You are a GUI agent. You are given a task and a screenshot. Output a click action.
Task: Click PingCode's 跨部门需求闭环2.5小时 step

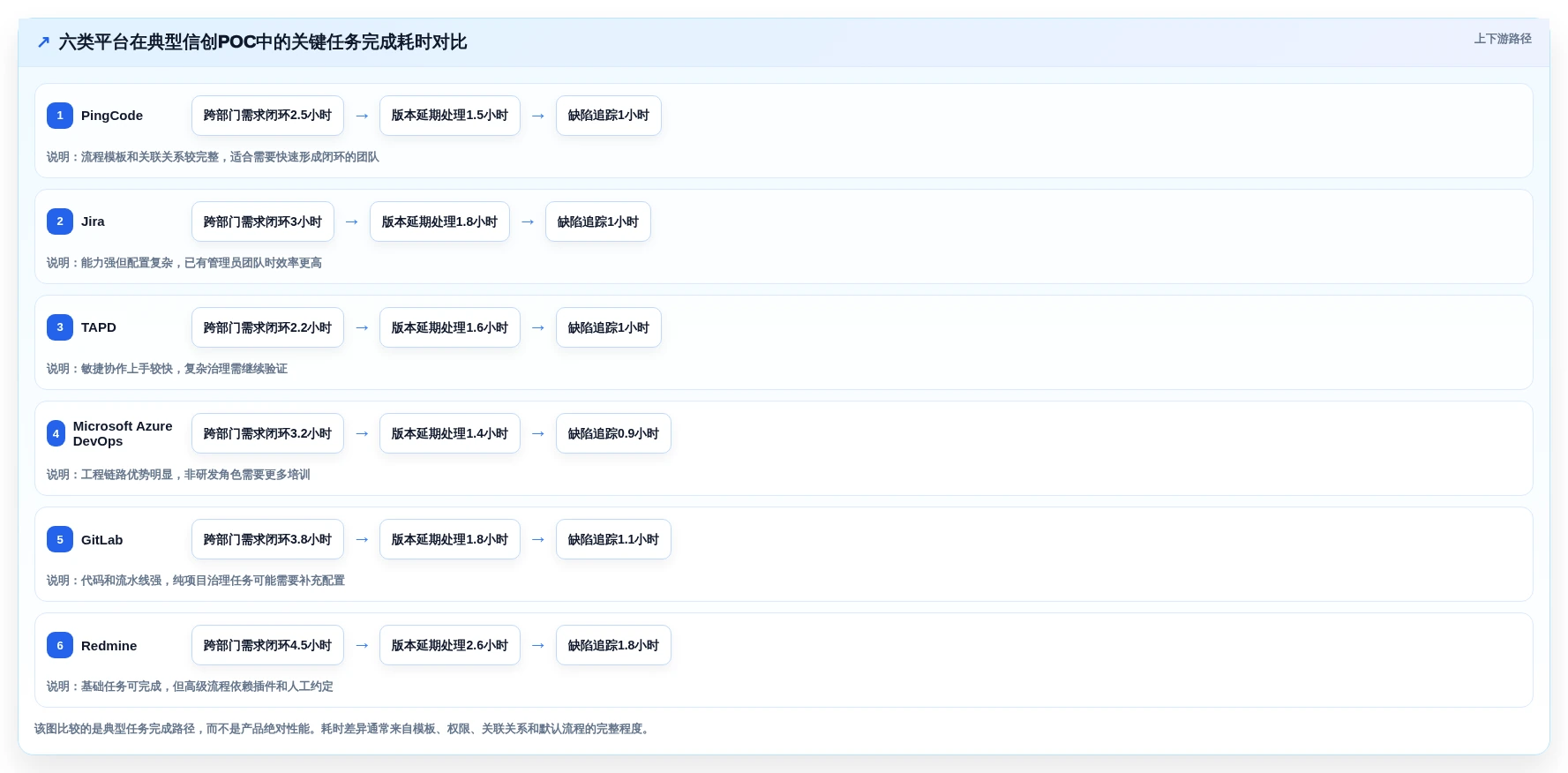click(x=267, y=116)
